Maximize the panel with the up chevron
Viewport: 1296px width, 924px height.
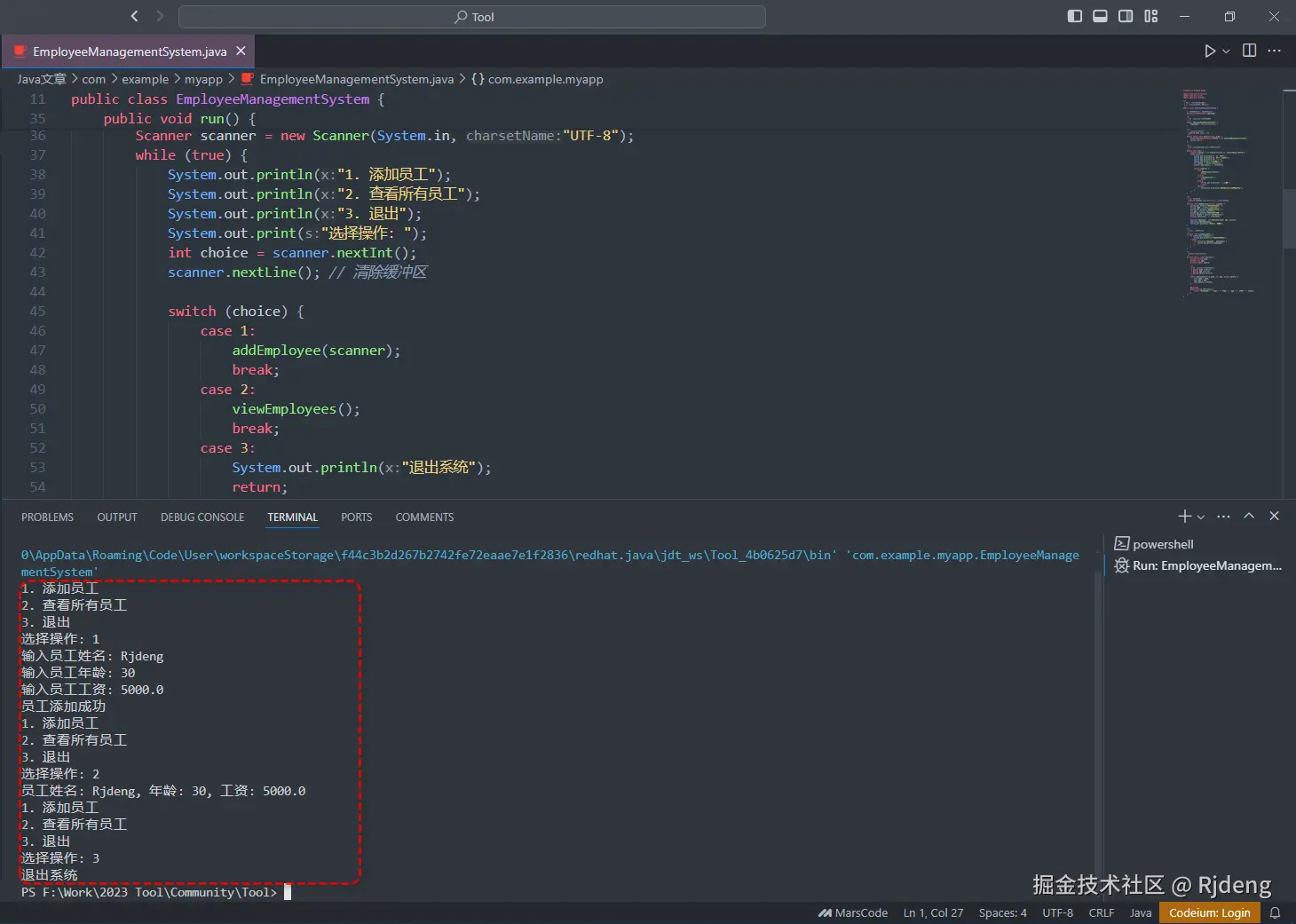tap(1249, 516)
